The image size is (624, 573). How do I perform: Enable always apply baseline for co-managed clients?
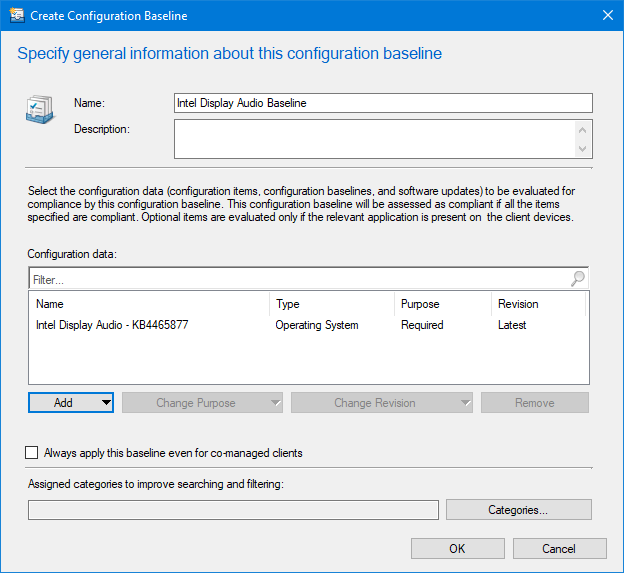(32, 453)
